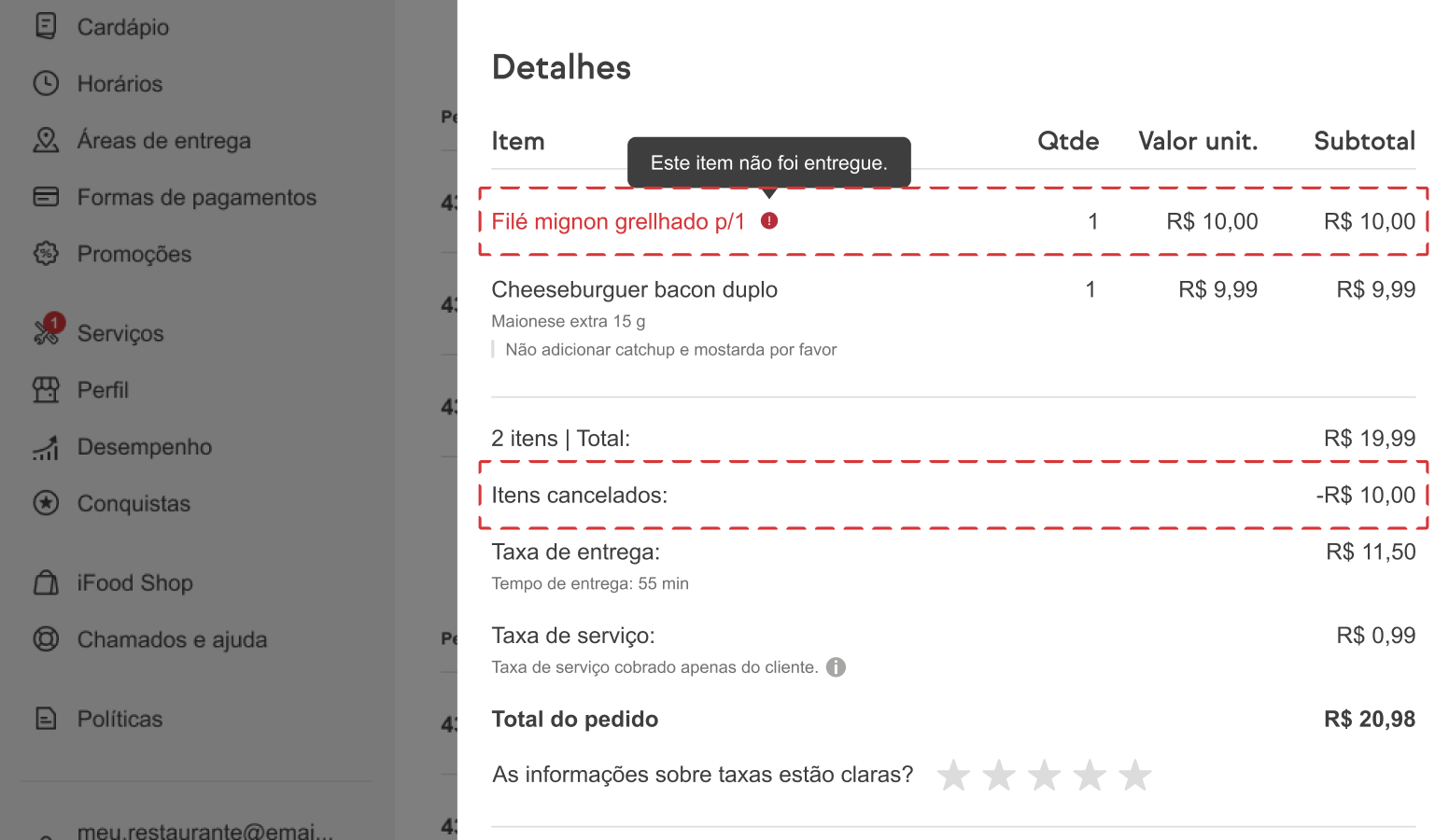Rate taxes clarity with the second star
The height and width of the screenshot is (840, 1449).
999,775
